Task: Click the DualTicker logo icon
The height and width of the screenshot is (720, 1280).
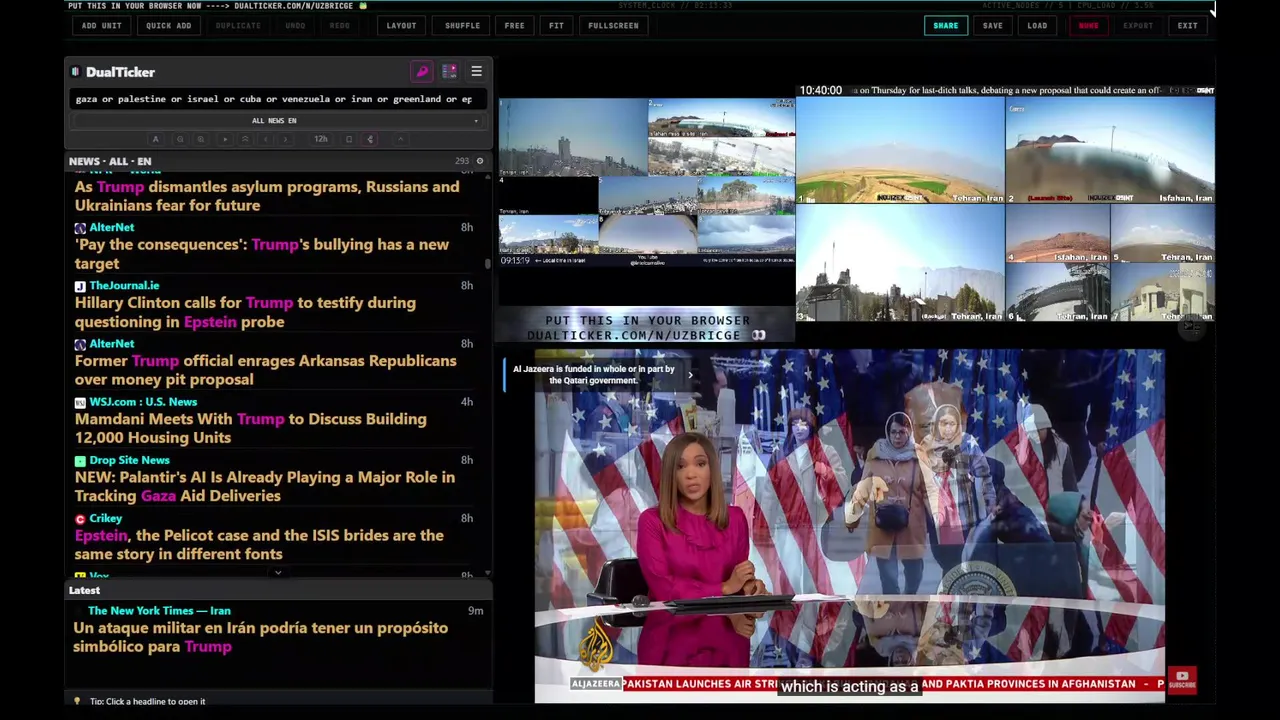Action: coord(75,72)
